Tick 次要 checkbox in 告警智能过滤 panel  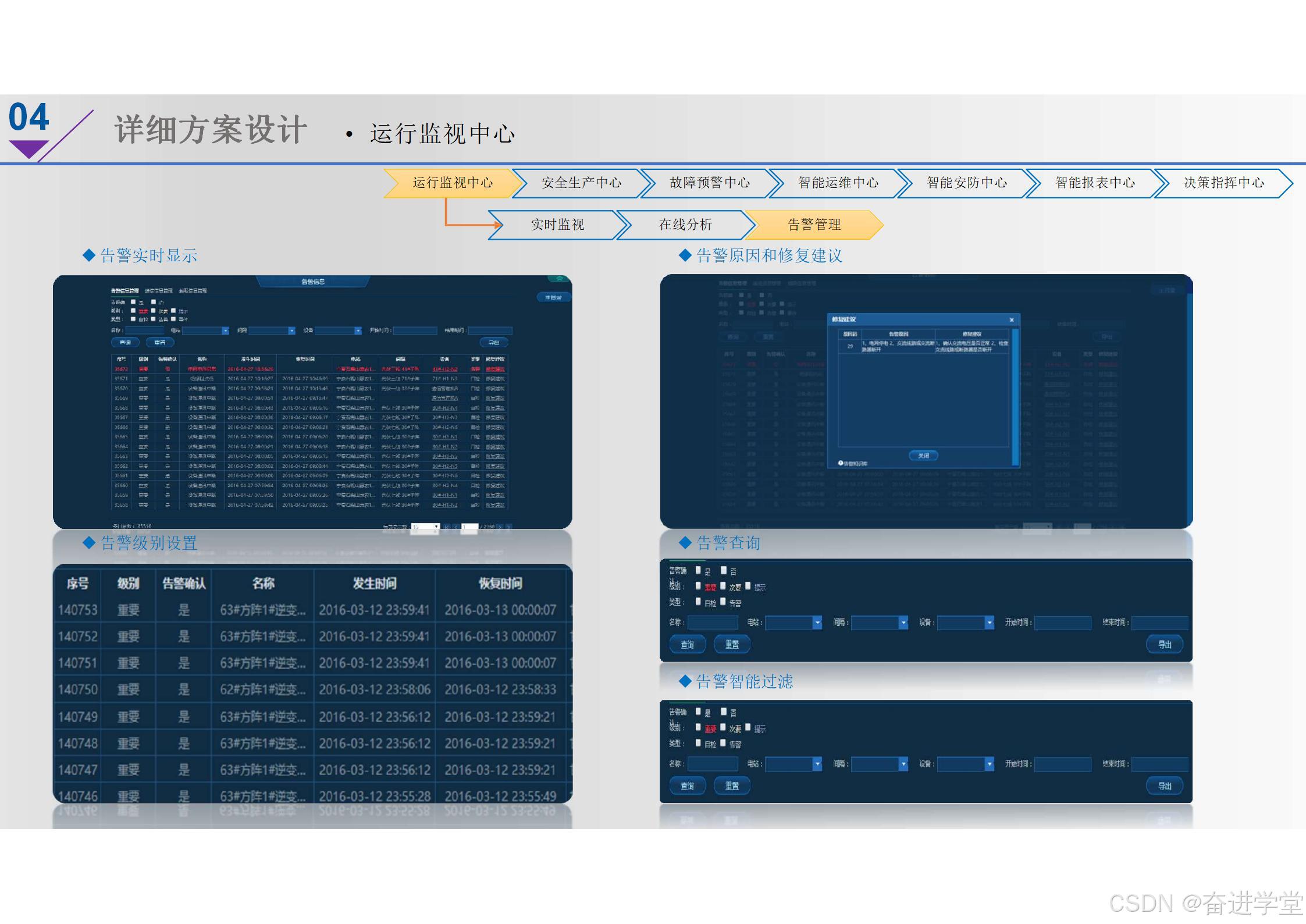pos(723,727)
